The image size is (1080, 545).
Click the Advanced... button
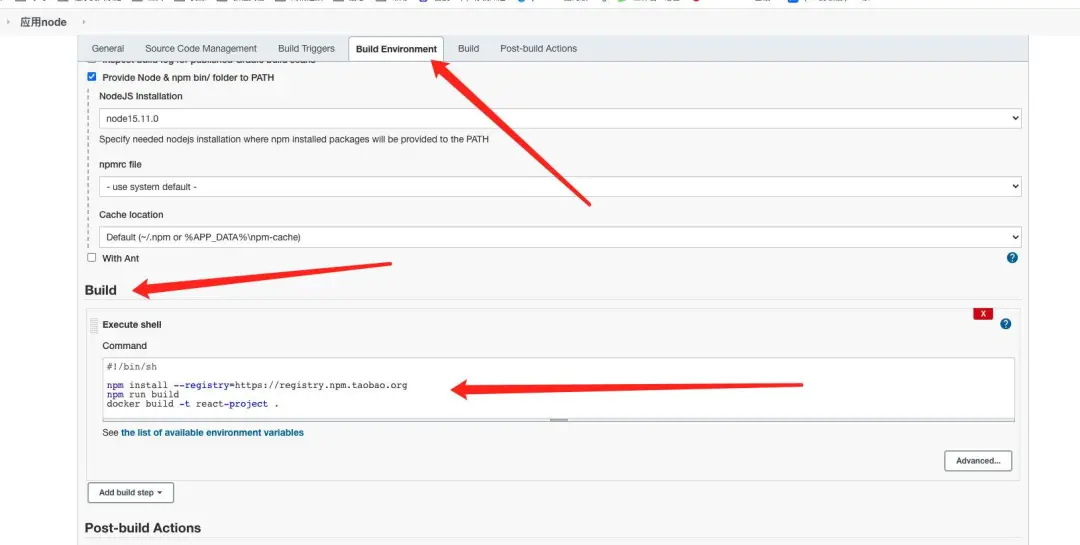tap(978, 461)
